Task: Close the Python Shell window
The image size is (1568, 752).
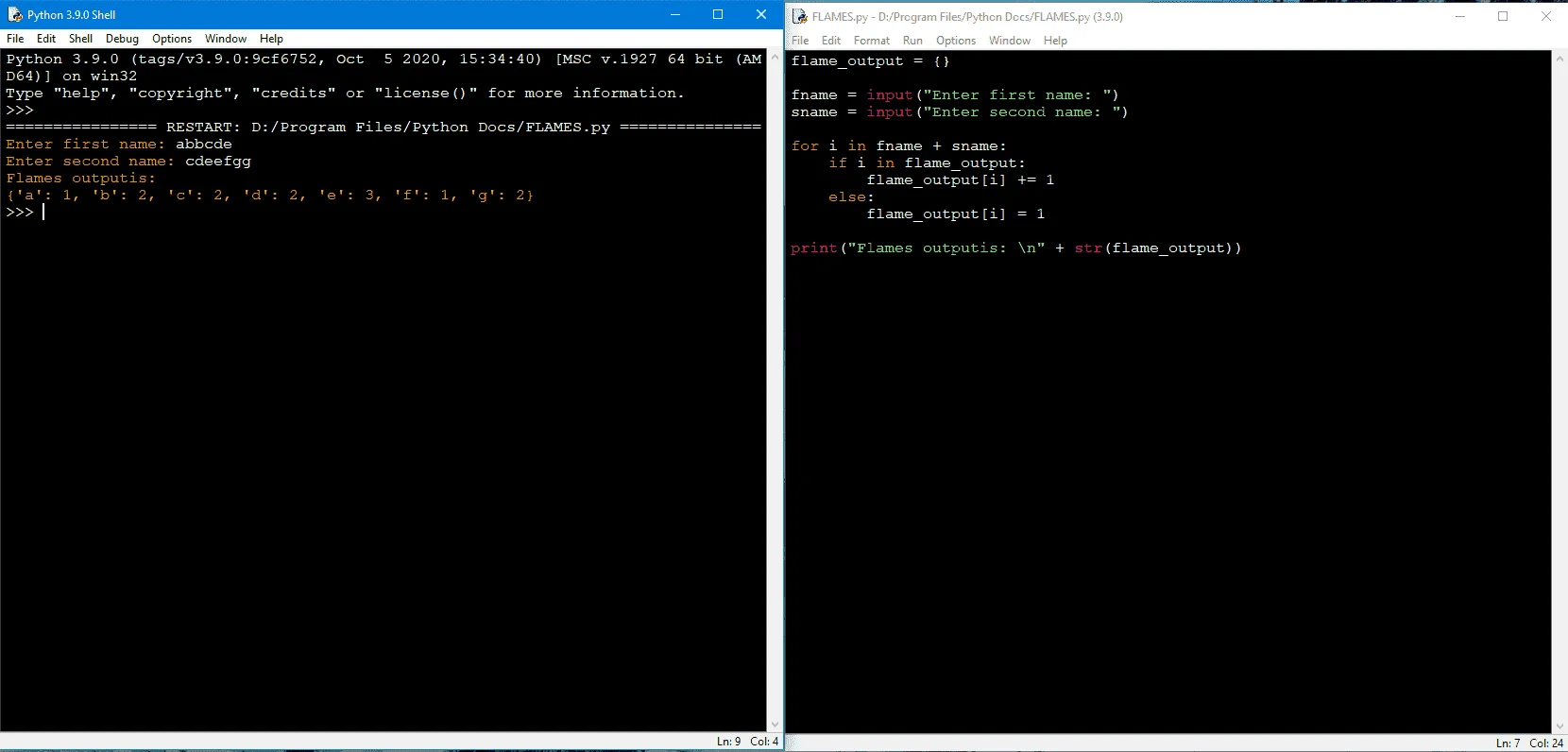Action: [761, 14]
